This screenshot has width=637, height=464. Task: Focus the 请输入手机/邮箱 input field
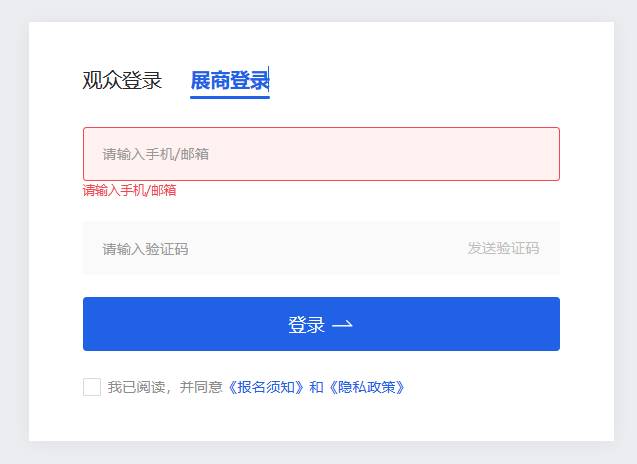(321, 154)
